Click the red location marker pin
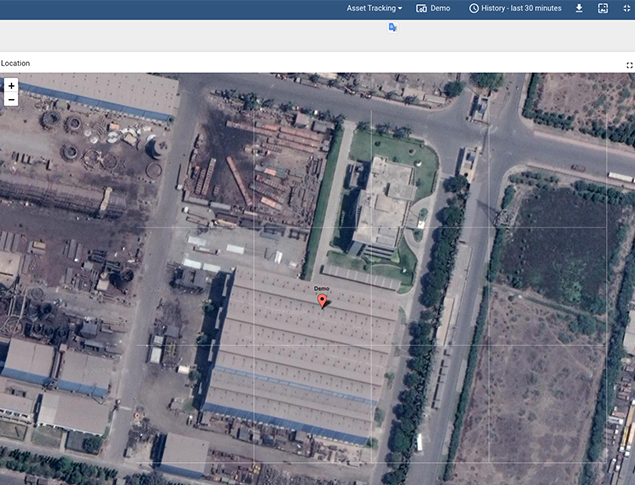Screen dimensions: 635x485 pos(322,300)
